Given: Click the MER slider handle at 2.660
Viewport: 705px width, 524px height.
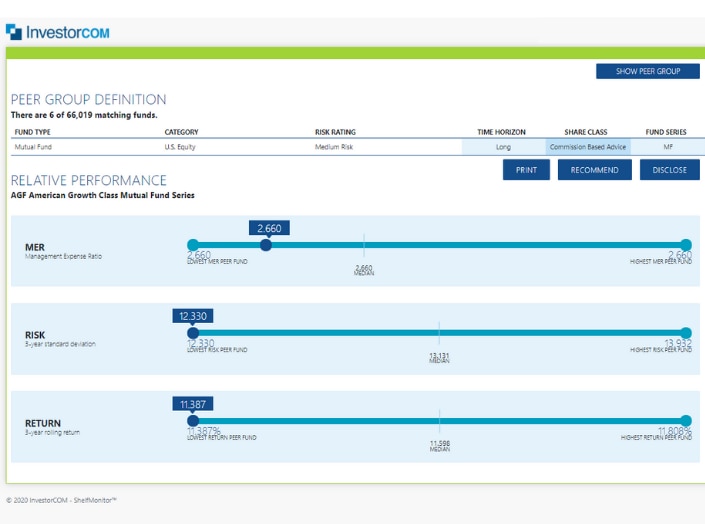Looking at the screenshot, I should tap(266, 245).
